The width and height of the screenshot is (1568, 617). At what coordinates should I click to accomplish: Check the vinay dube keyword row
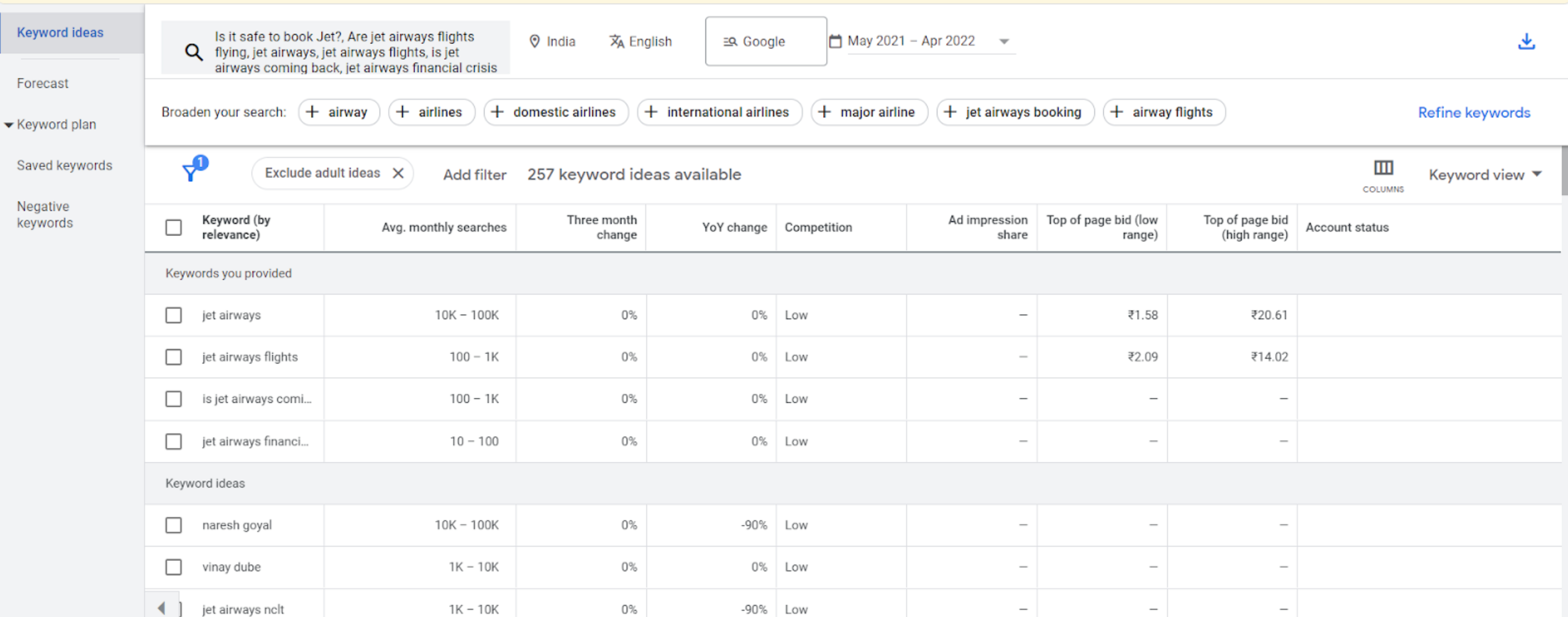[x=174, y=567]
